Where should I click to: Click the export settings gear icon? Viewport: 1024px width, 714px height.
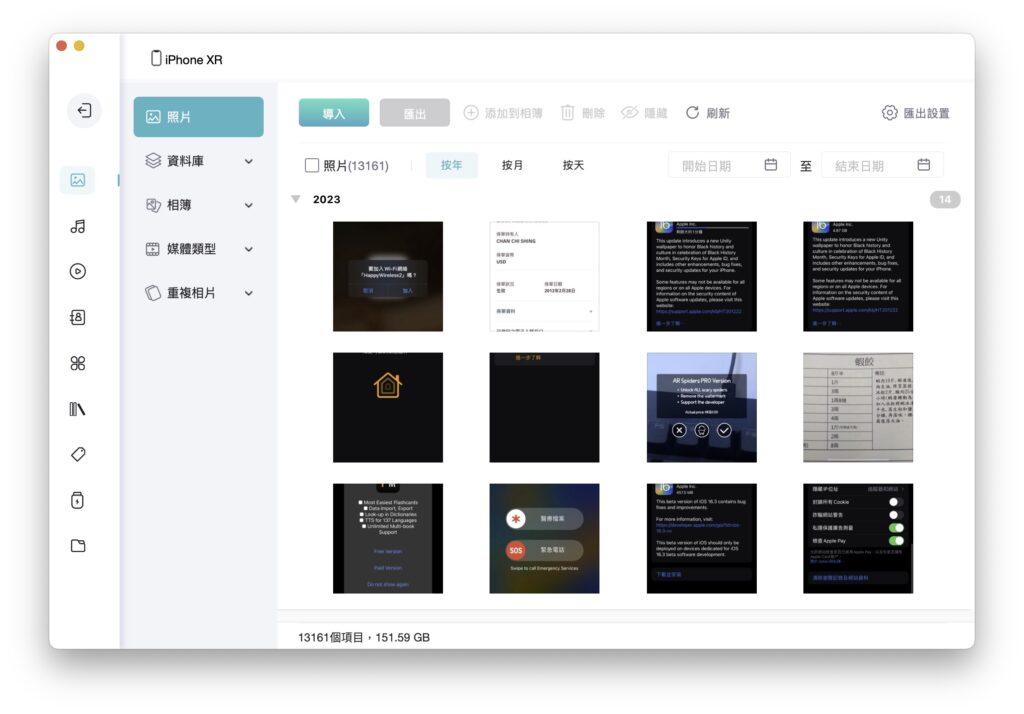point(889,112)
